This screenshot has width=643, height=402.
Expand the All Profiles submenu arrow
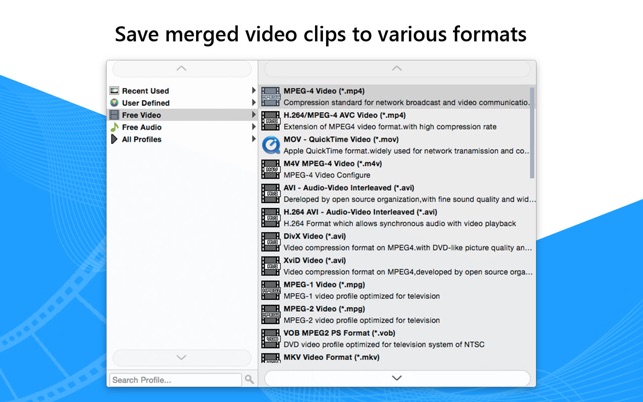point(254,139)
